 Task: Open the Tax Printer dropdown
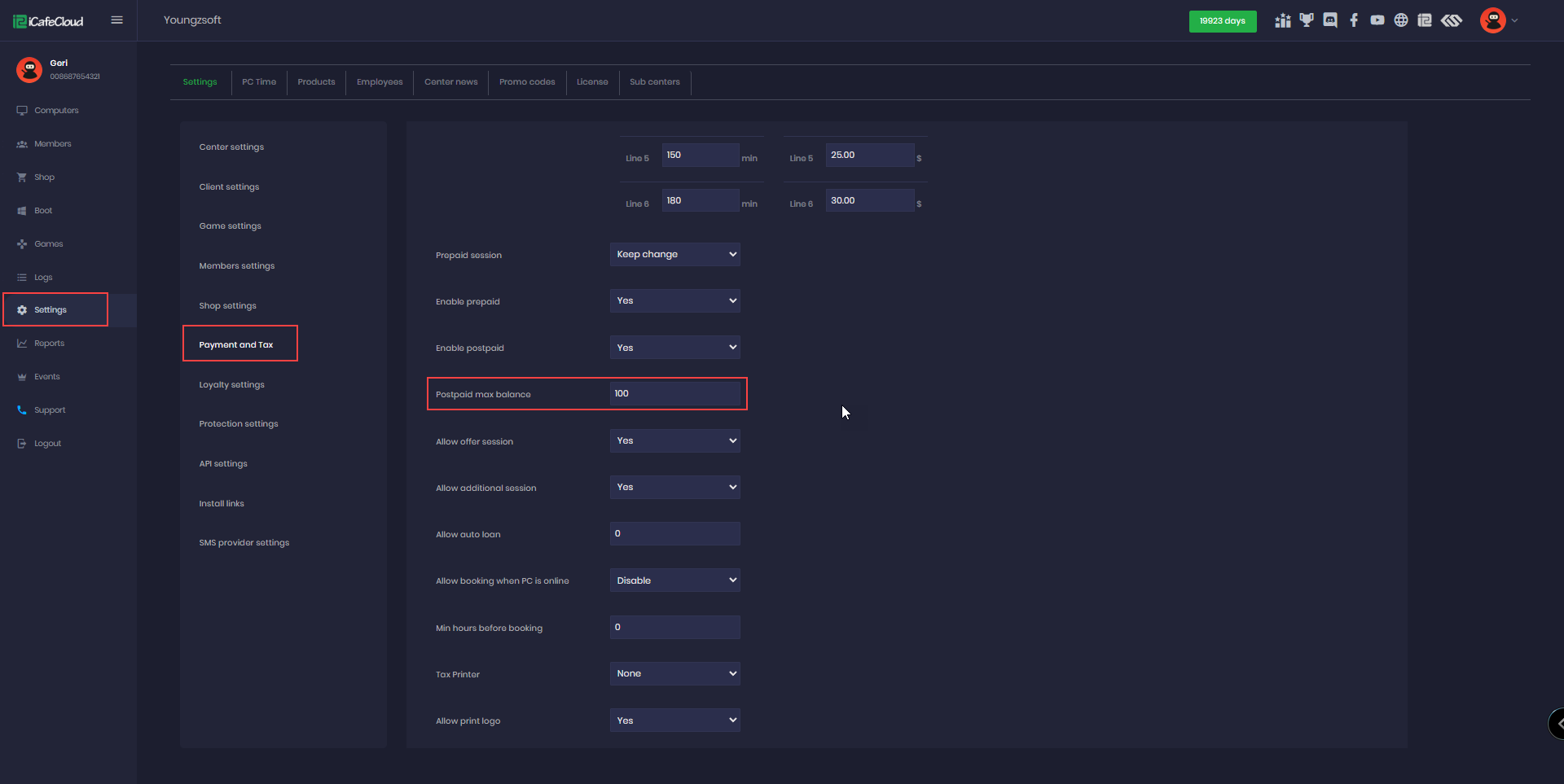[674, 673]
